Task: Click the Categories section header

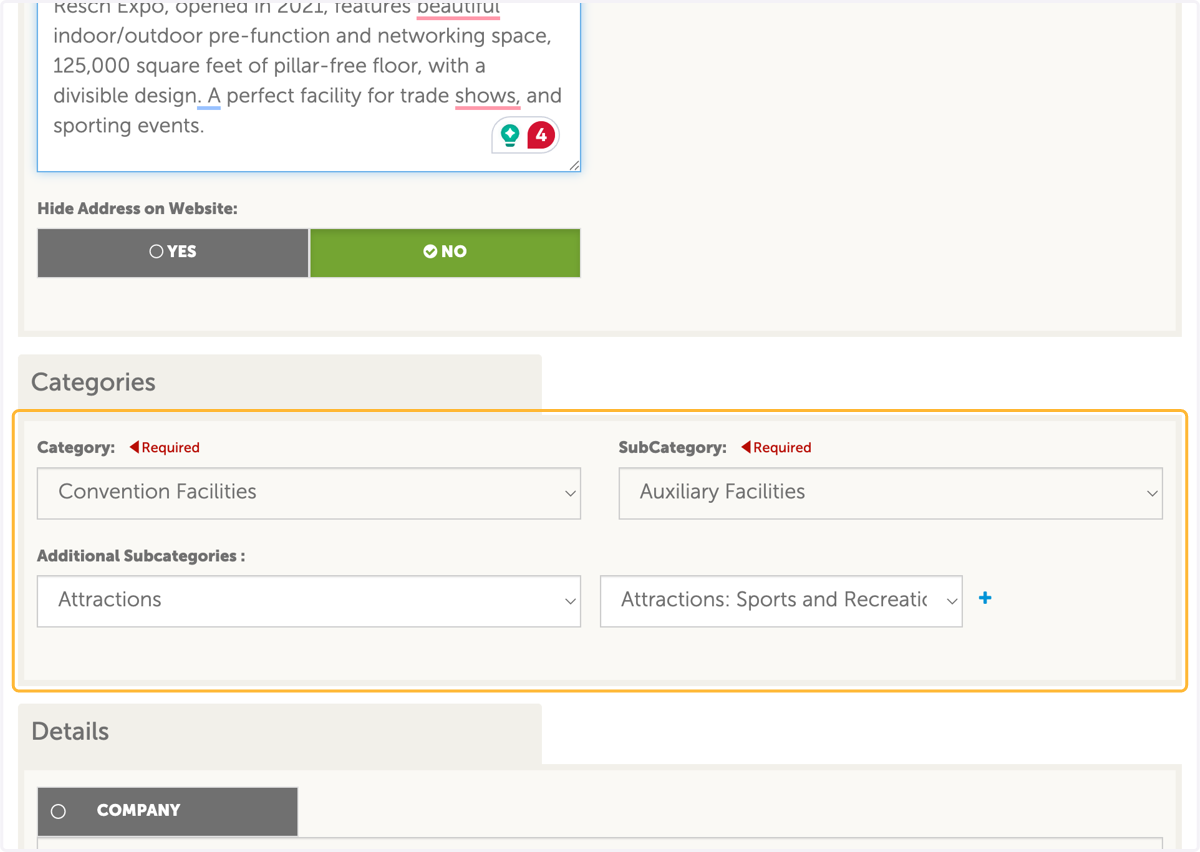Action: coord(280,383)
